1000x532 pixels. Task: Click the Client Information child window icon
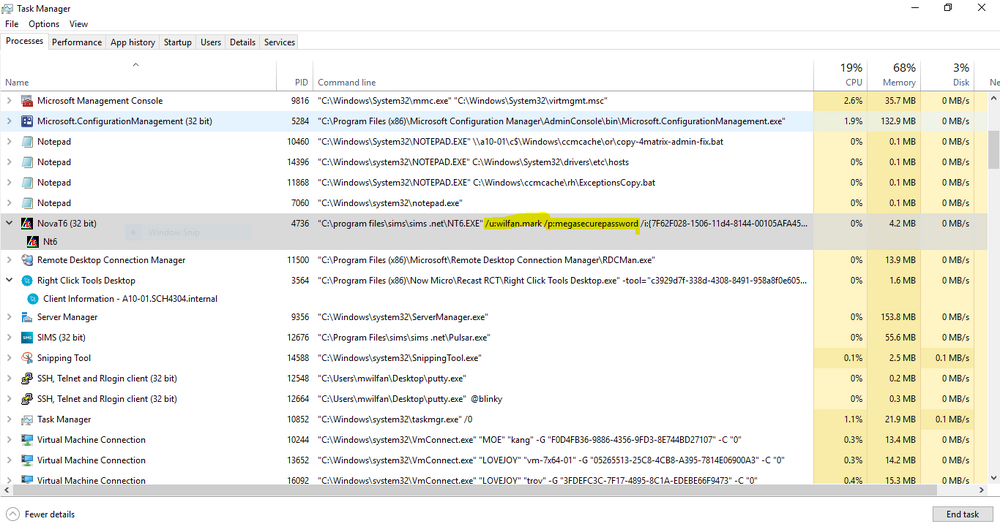pos(33,299)
